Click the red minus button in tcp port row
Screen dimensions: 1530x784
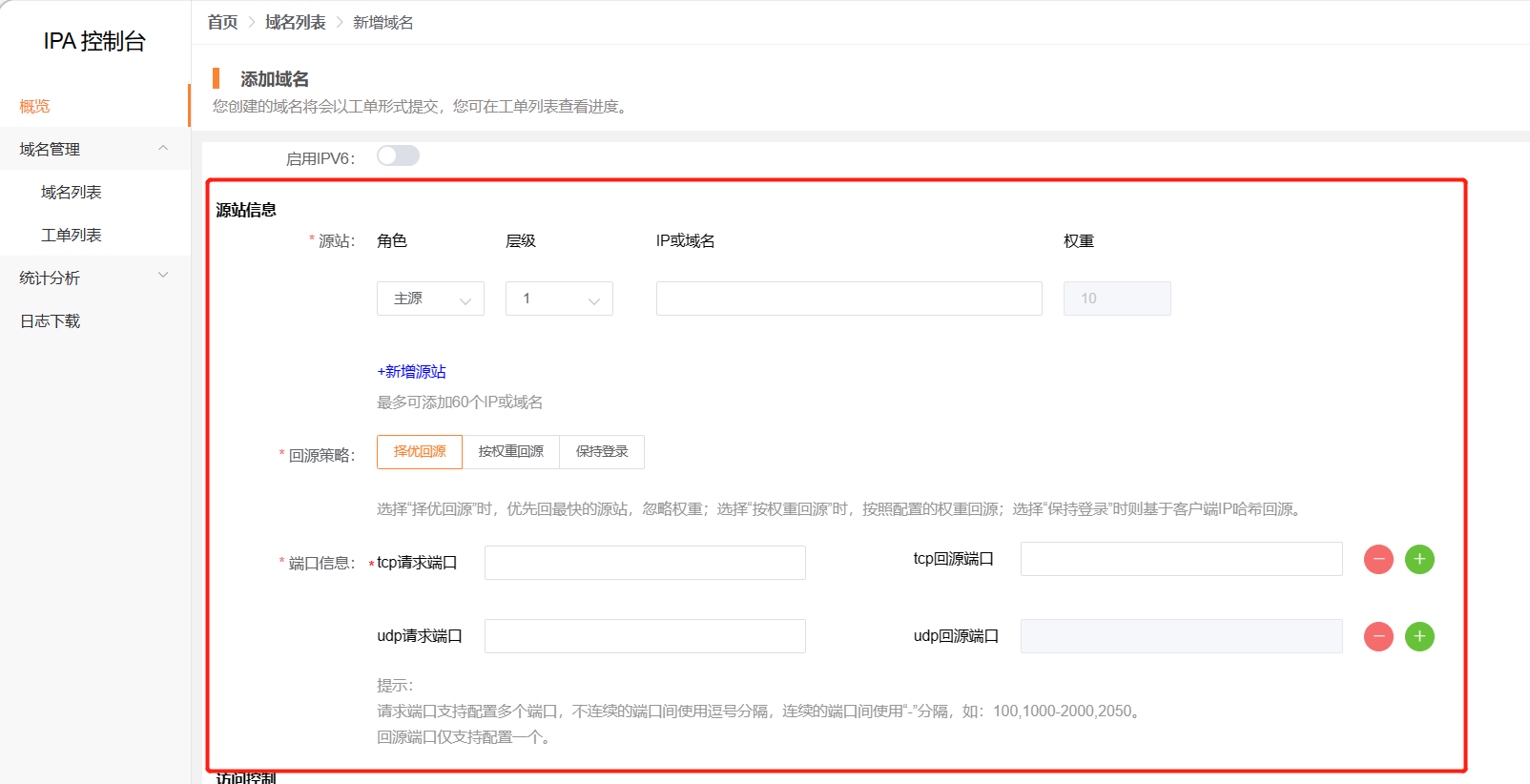(x=1378, y=560)
